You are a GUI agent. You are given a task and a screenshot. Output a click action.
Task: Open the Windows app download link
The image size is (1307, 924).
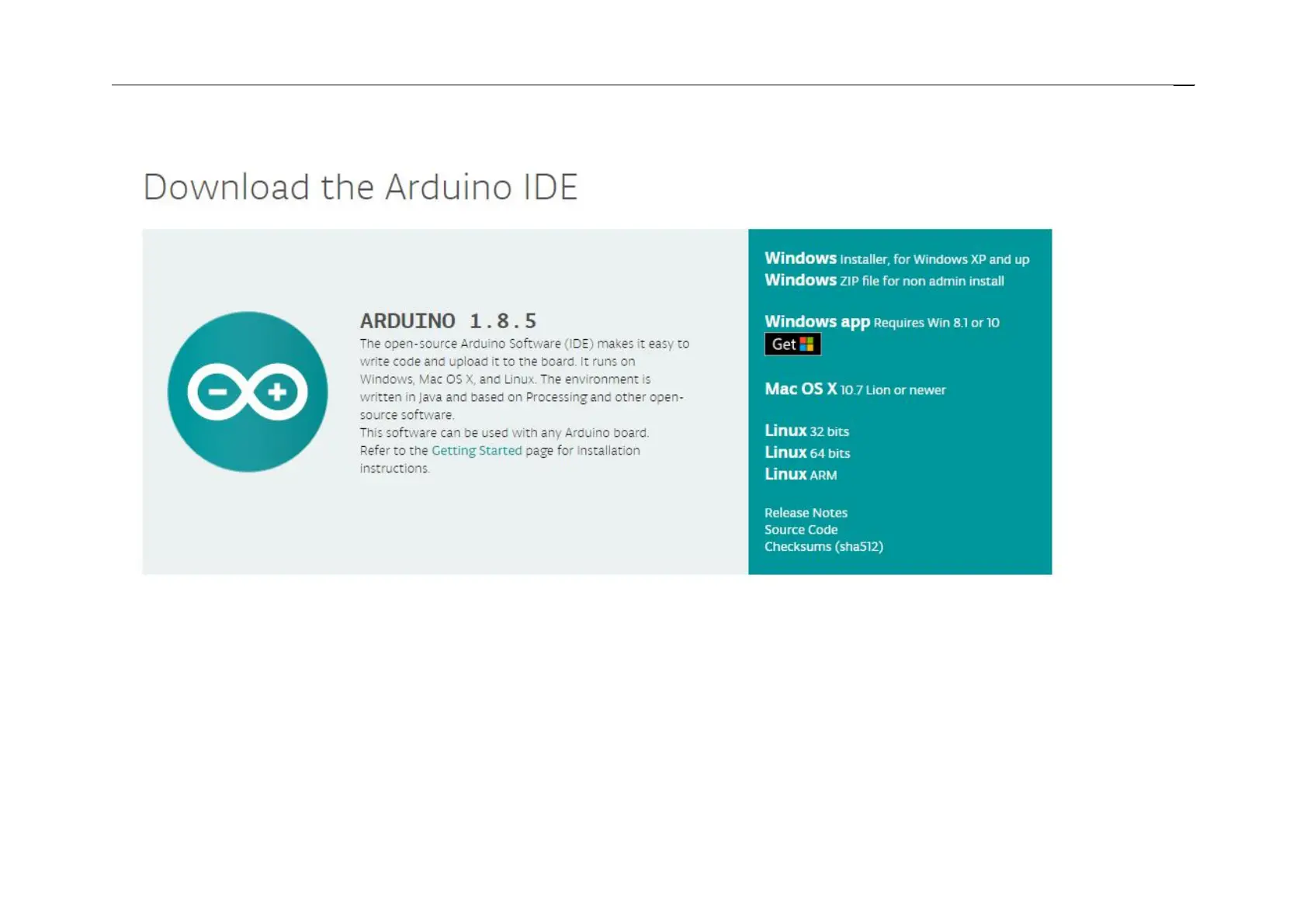[x=882, y=322]
